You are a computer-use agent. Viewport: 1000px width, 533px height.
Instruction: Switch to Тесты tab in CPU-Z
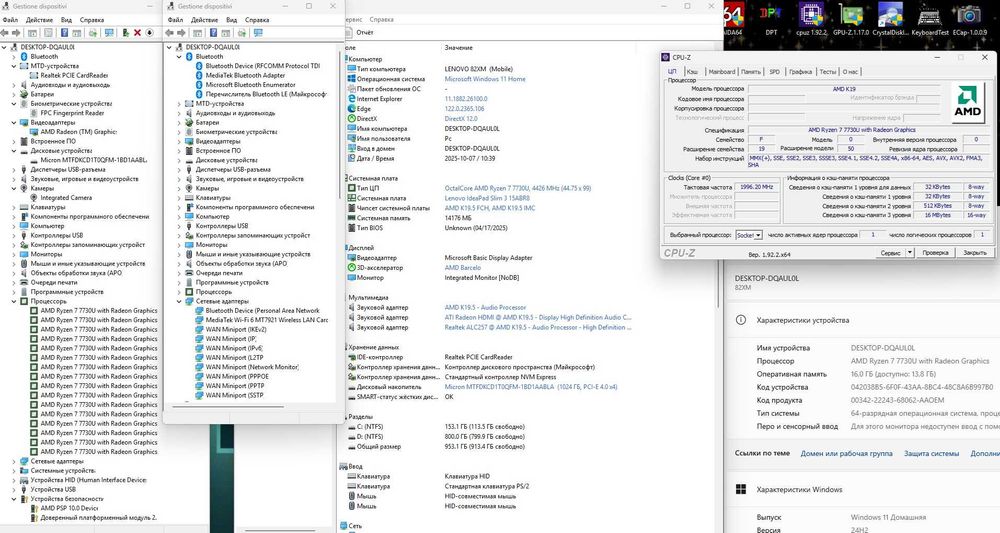pos(827,72)
